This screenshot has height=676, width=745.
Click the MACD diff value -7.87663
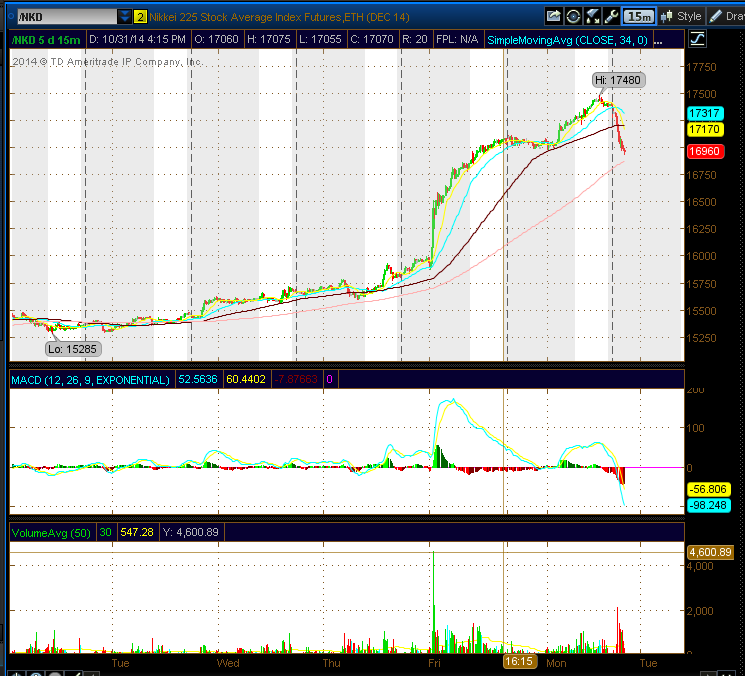click(x=296, y=379)
